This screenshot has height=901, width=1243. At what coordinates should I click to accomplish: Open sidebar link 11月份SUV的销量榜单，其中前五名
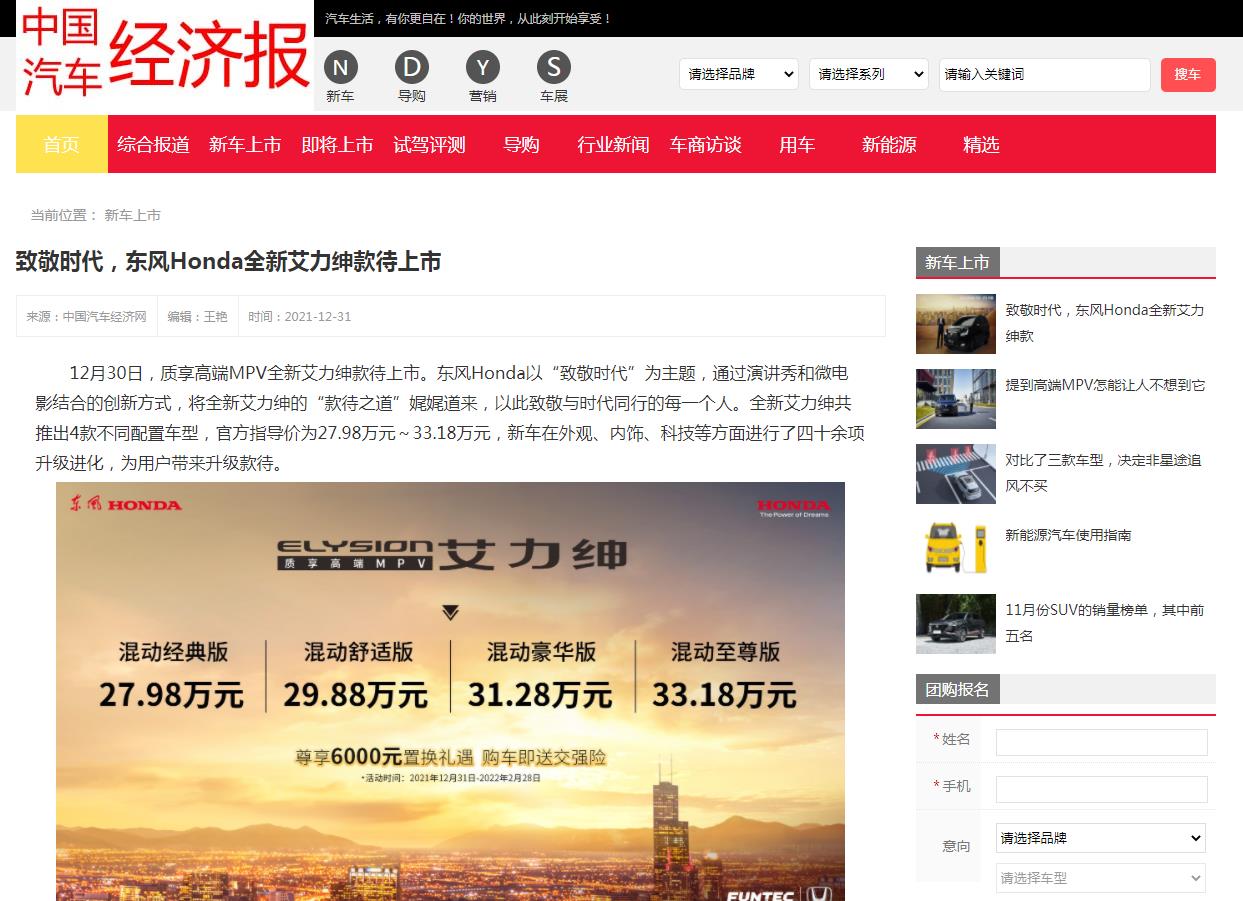tap(1104, 623)
